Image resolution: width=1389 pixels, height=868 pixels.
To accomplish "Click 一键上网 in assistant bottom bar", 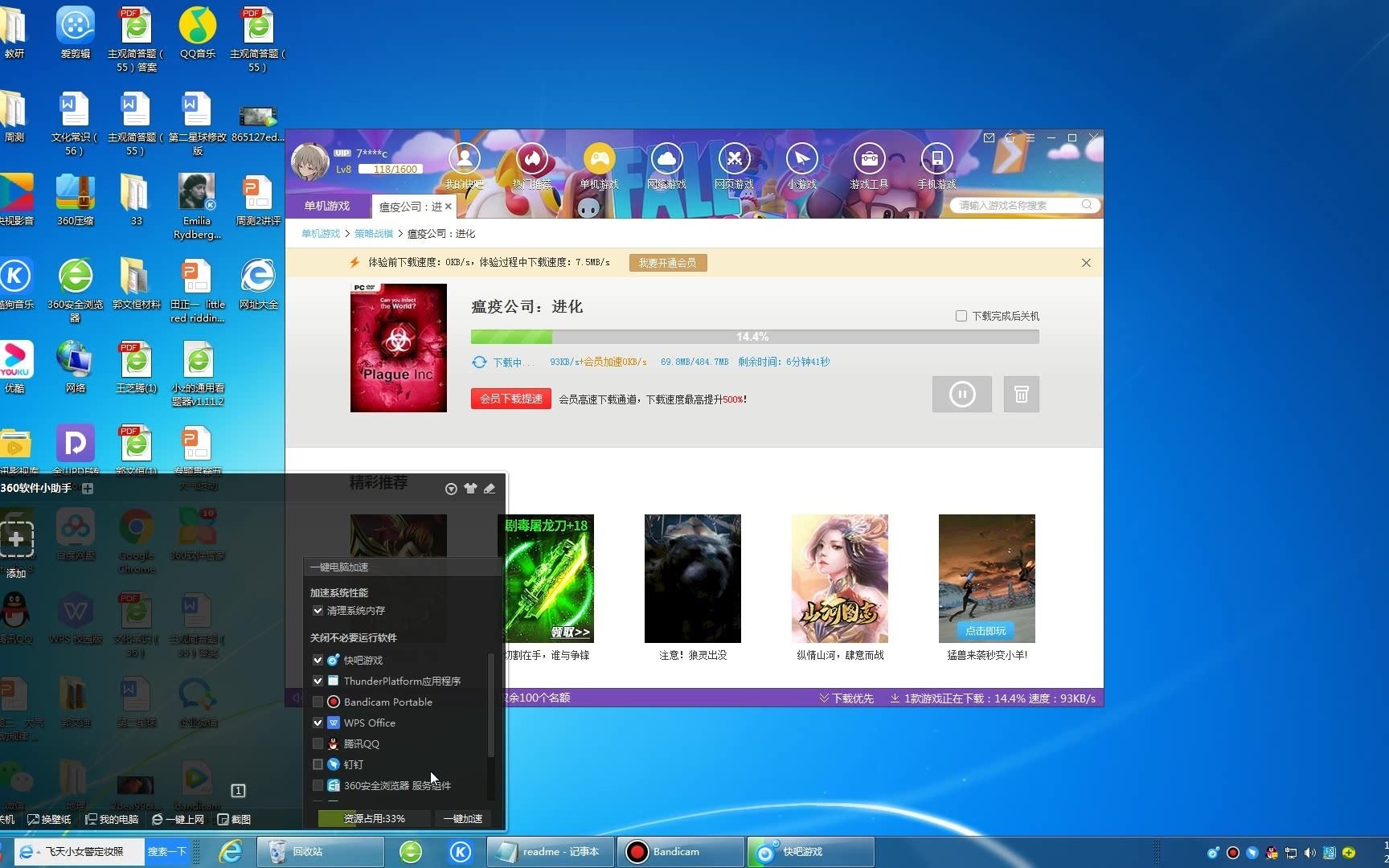I will (x=178, y=819).
